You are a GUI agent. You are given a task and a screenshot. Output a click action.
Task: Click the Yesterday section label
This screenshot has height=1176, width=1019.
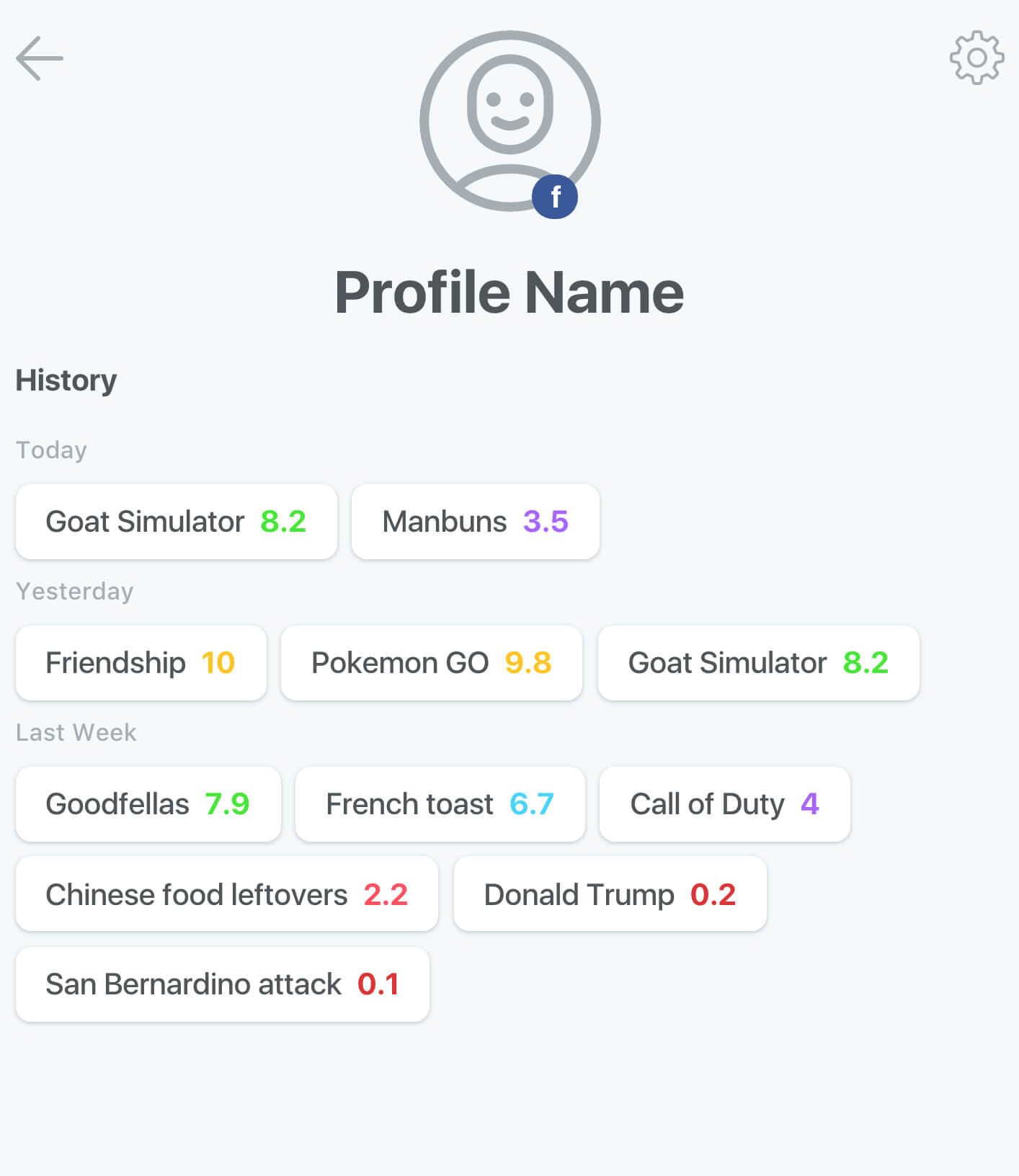tap(75, 592)
